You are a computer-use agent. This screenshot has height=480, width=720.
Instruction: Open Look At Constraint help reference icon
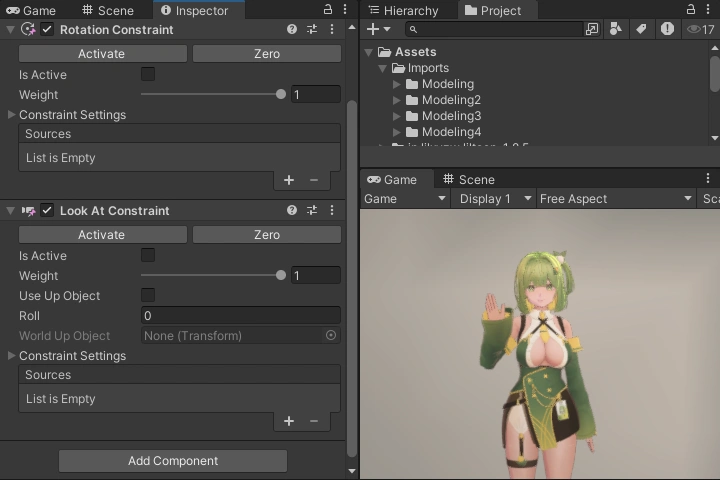(292, 210)
